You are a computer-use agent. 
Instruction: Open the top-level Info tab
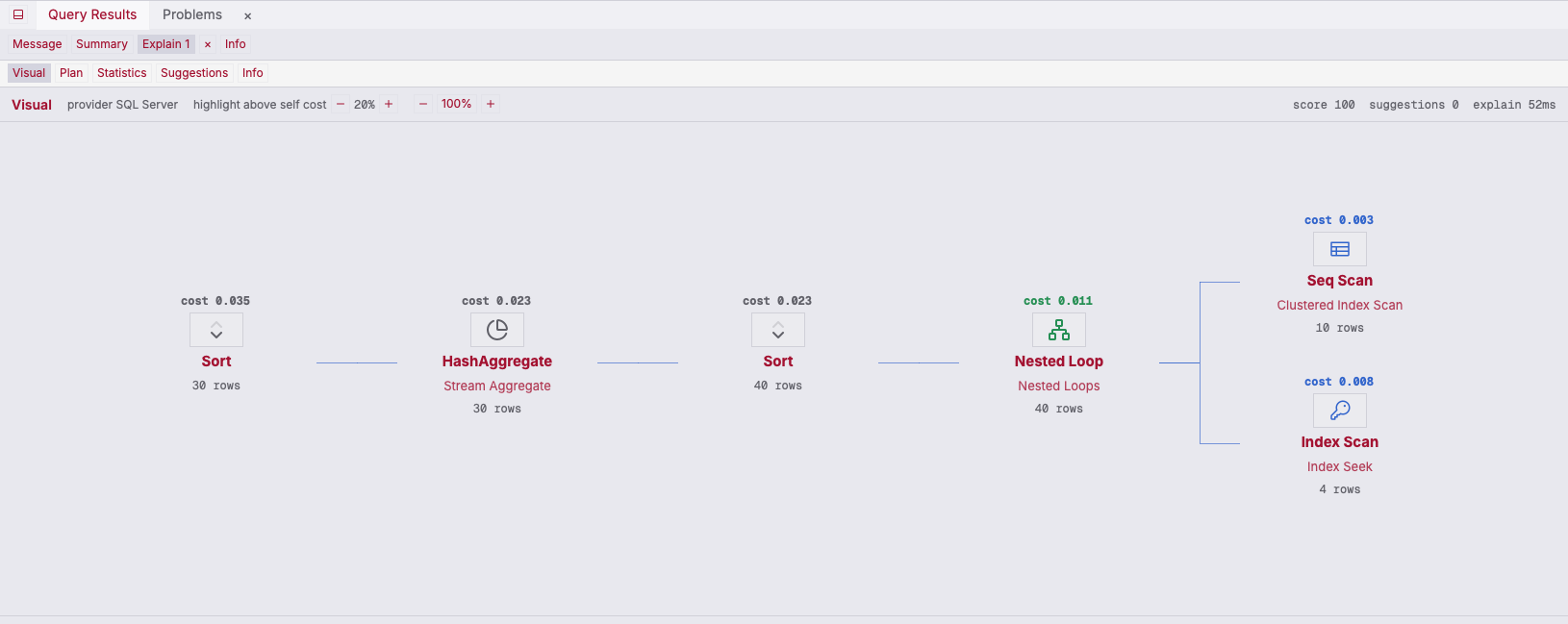click(236, 44)
